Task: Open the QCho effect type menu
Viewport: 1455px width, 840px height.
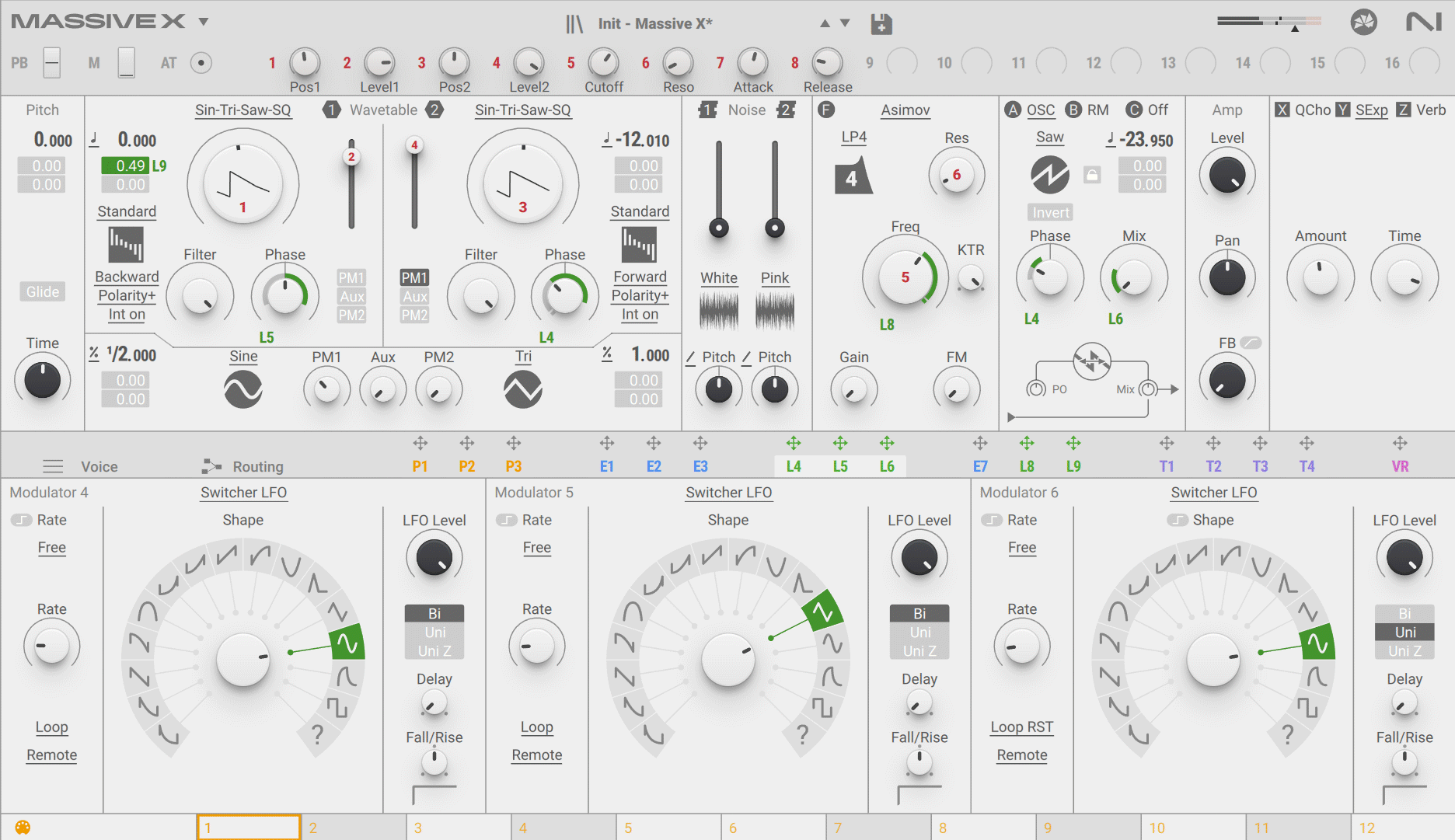Action: point(1313,110)
